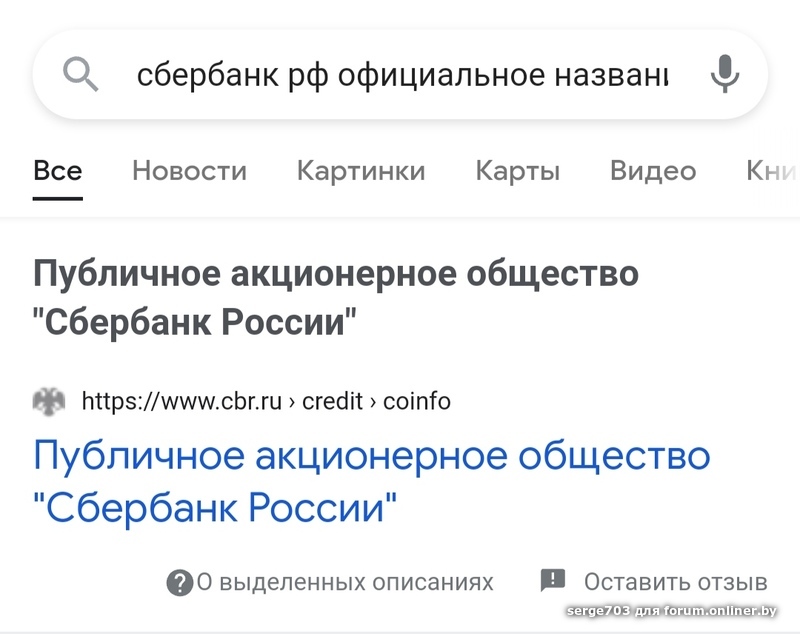Click the О выделенных описаниях link
Image resolution: width=800 pixels, height=634 pixels.
click(x=345, y=582)
